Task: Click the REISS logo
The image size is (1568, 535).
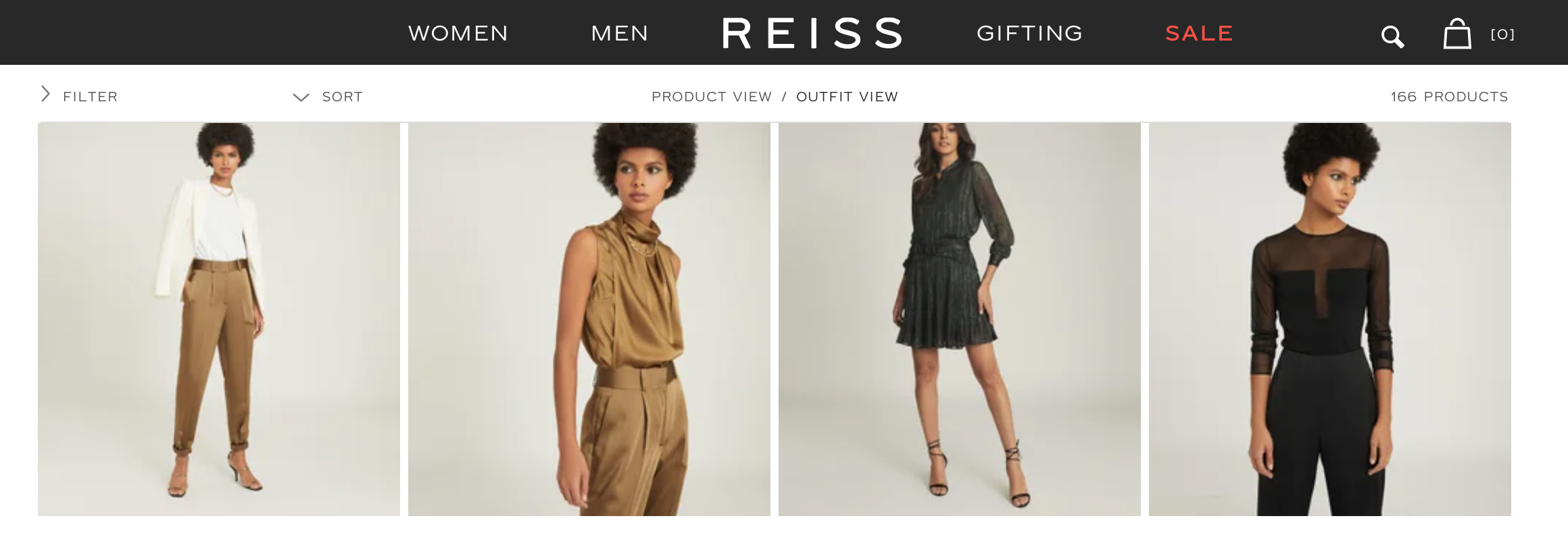Action: [812, 33]
